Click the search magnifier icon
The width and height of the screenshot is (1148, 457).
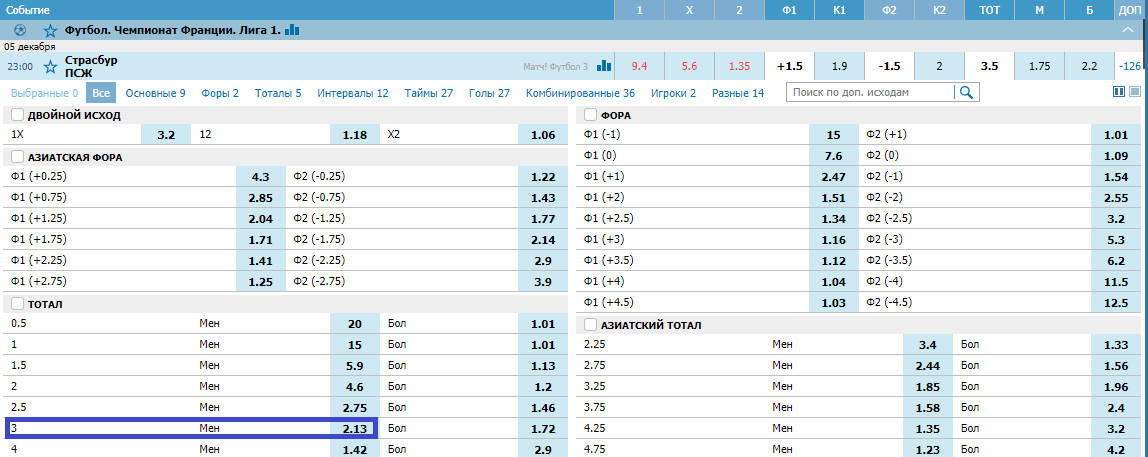click(966, 92)
